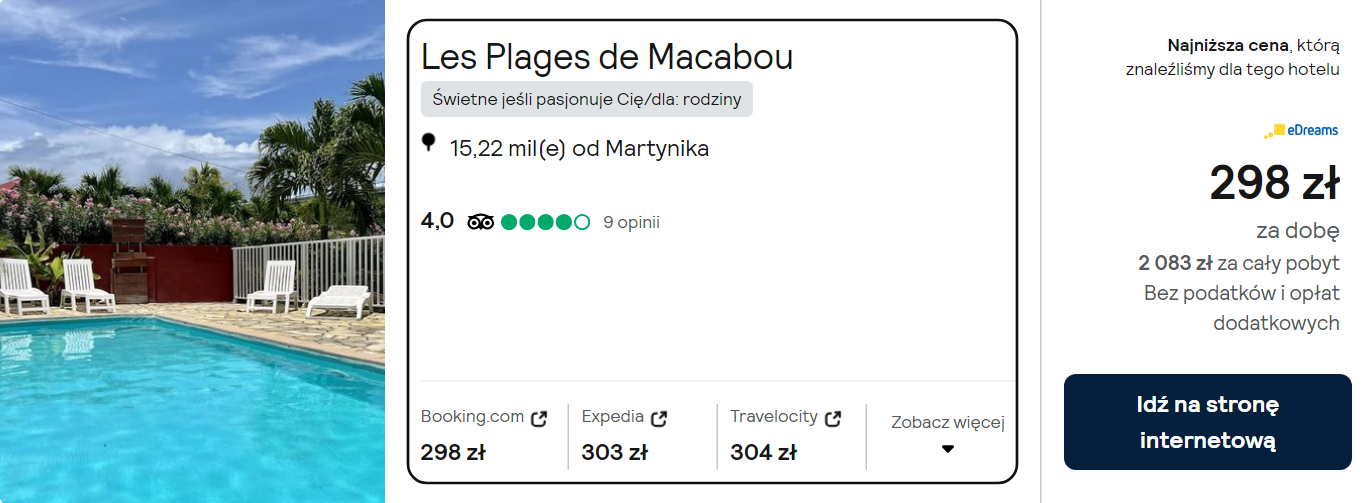1365x503 pixels.
Task: Open the 9 opinii reviews link
Action: click(631, 222)
